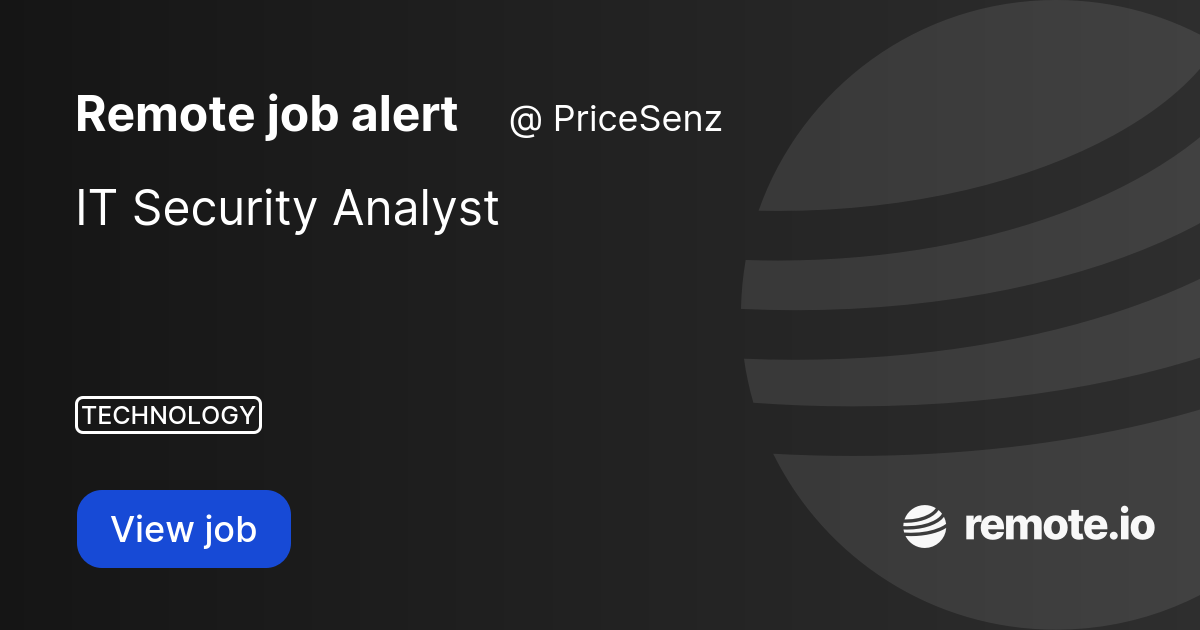This screenshot has width=1200, height=630.
Task: Click the IT Security Analyst job title
Action: (x=287, y=208)
